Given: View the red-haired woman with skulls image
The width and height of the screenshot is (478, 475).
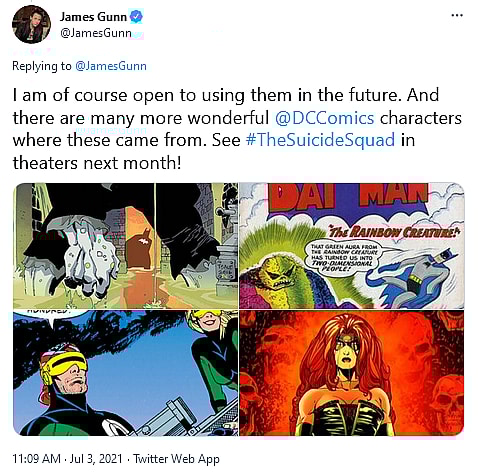Looking at the screenshot, I should tap(352, 373).
